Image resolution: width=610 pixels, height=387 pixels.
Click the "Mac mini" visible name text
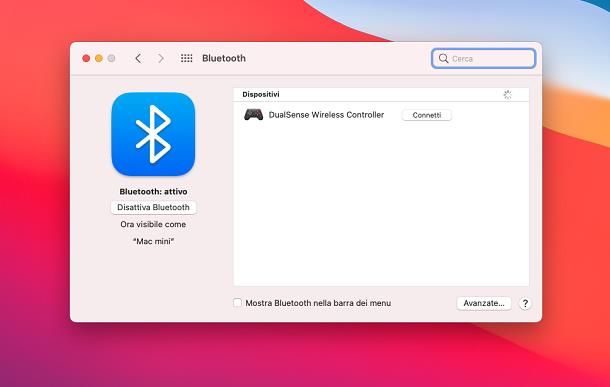pos(153,241)
